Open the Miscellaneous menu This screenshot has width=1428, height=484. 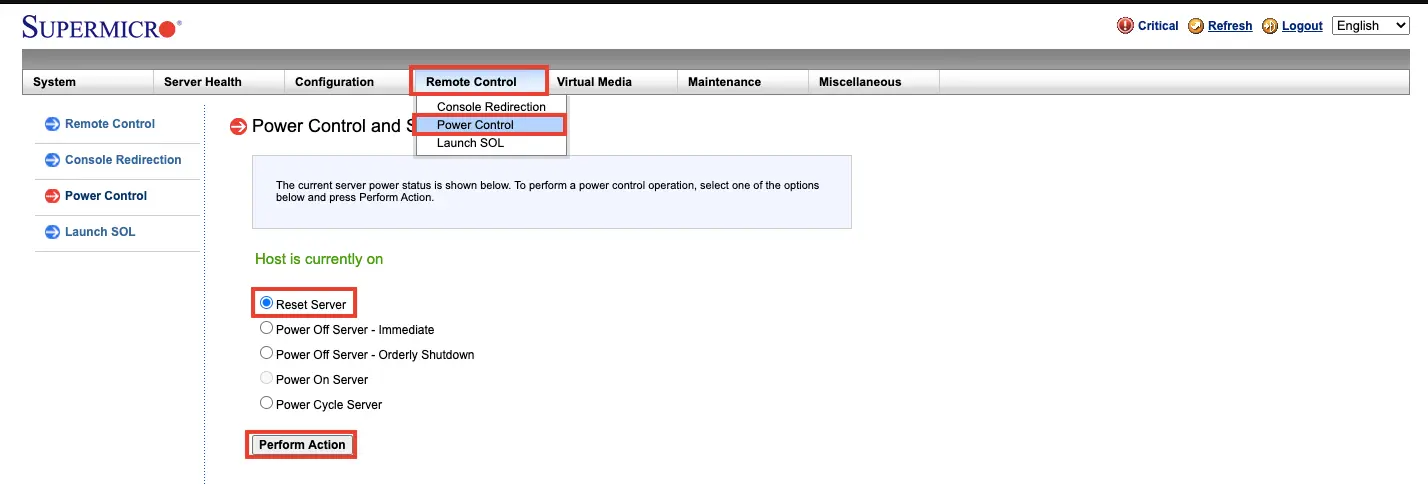point(873,82)
